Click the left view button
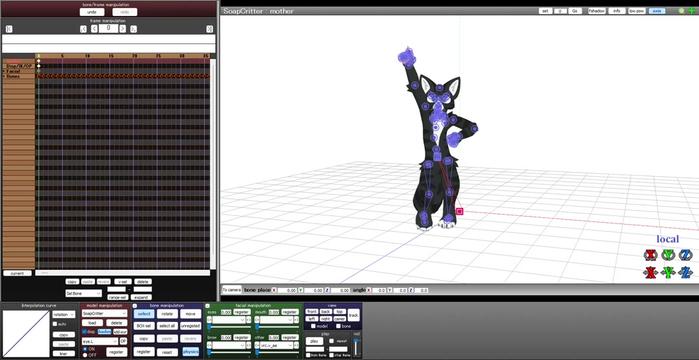This screenshot has width=699, height=360. click(x=312, y=319)
